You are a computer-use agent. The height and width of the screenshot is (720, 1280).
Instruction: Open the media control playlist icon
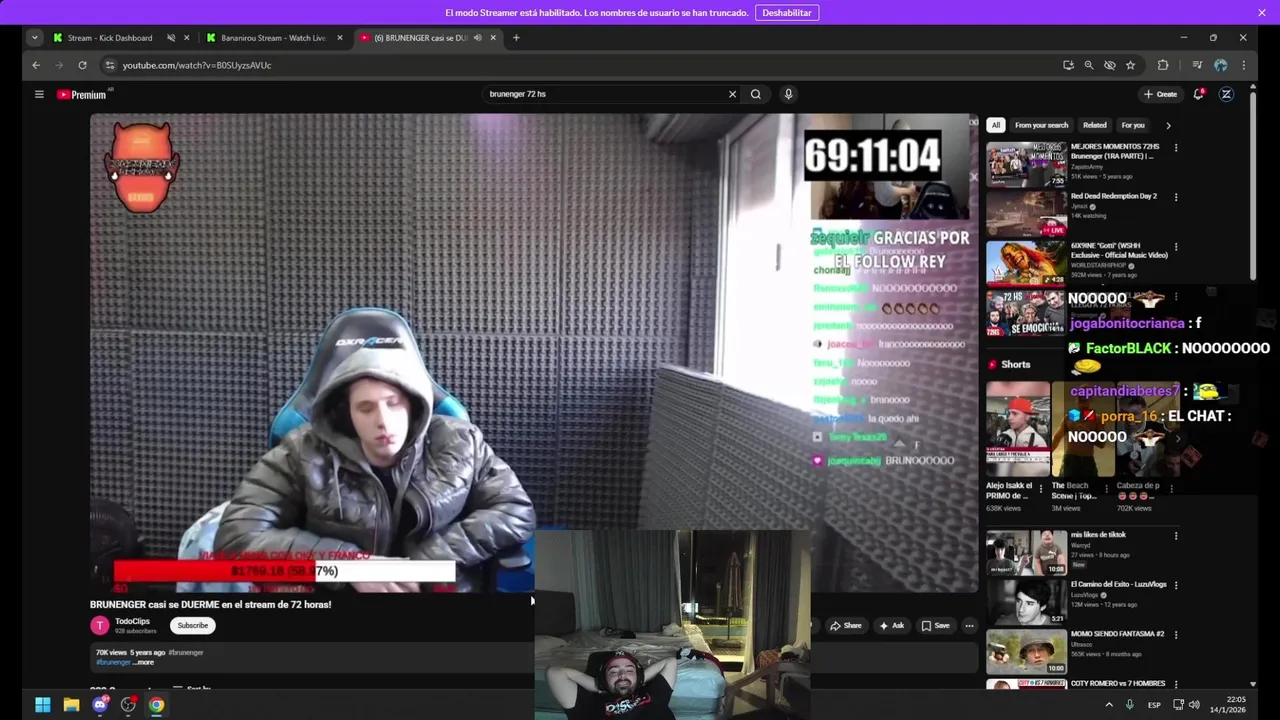[1197, 65]
